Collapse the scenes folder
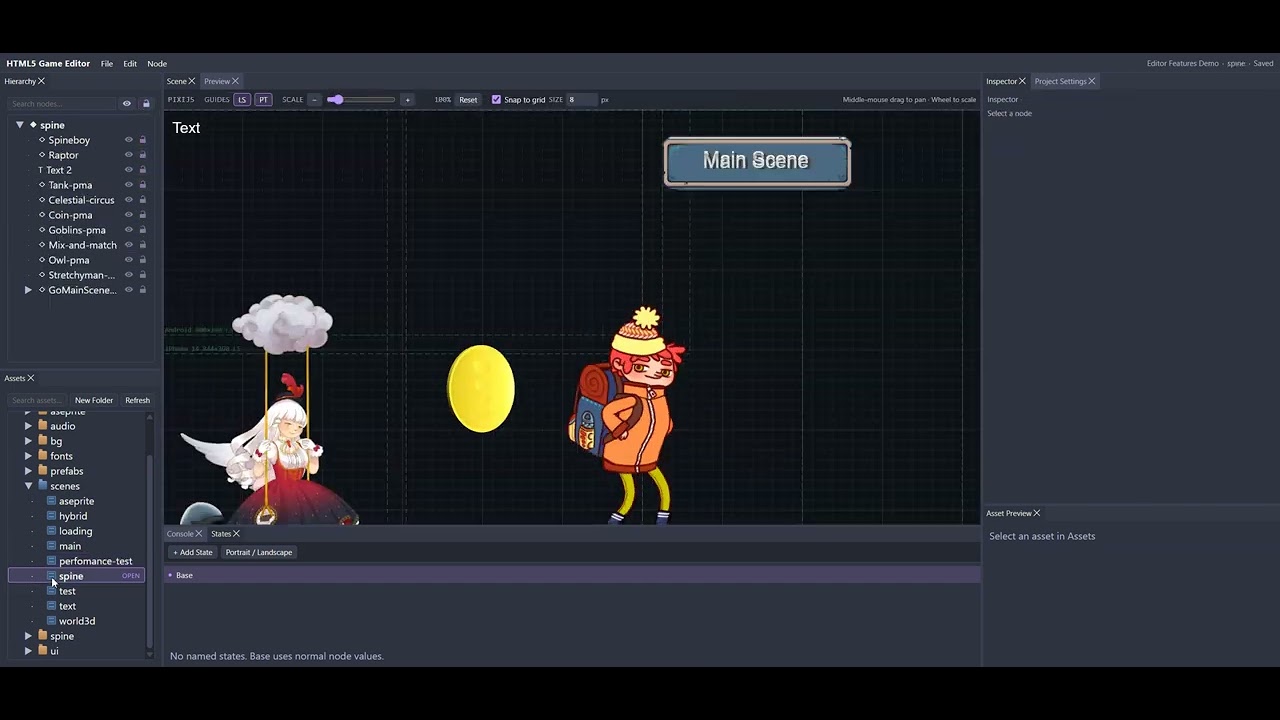The width and height of the screenshot is (1280, 720). tap(29, 486)
